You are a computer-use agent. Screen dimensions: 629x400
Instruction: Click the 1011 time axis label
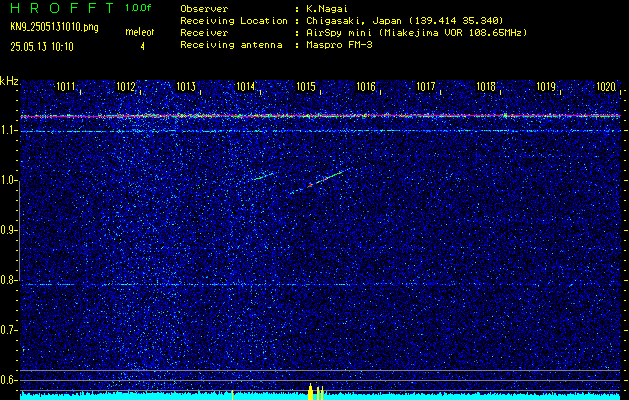tap(65, 86)
